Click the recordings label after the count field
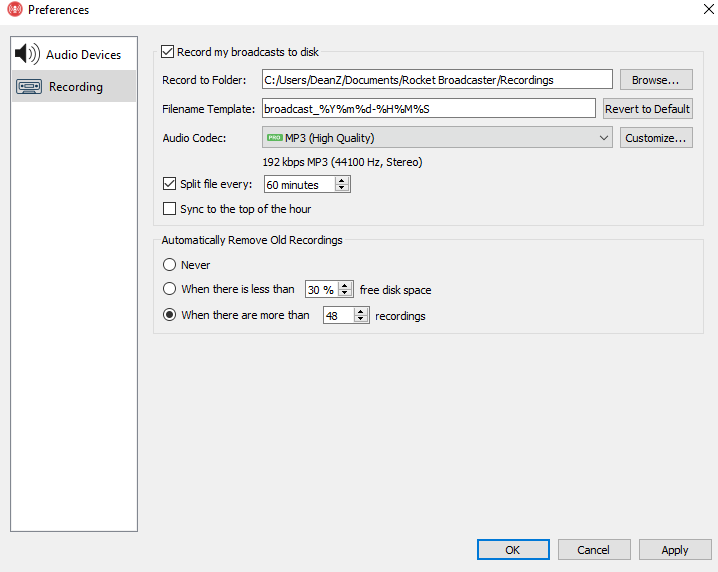718x572 pixels. tap(400, 316)
